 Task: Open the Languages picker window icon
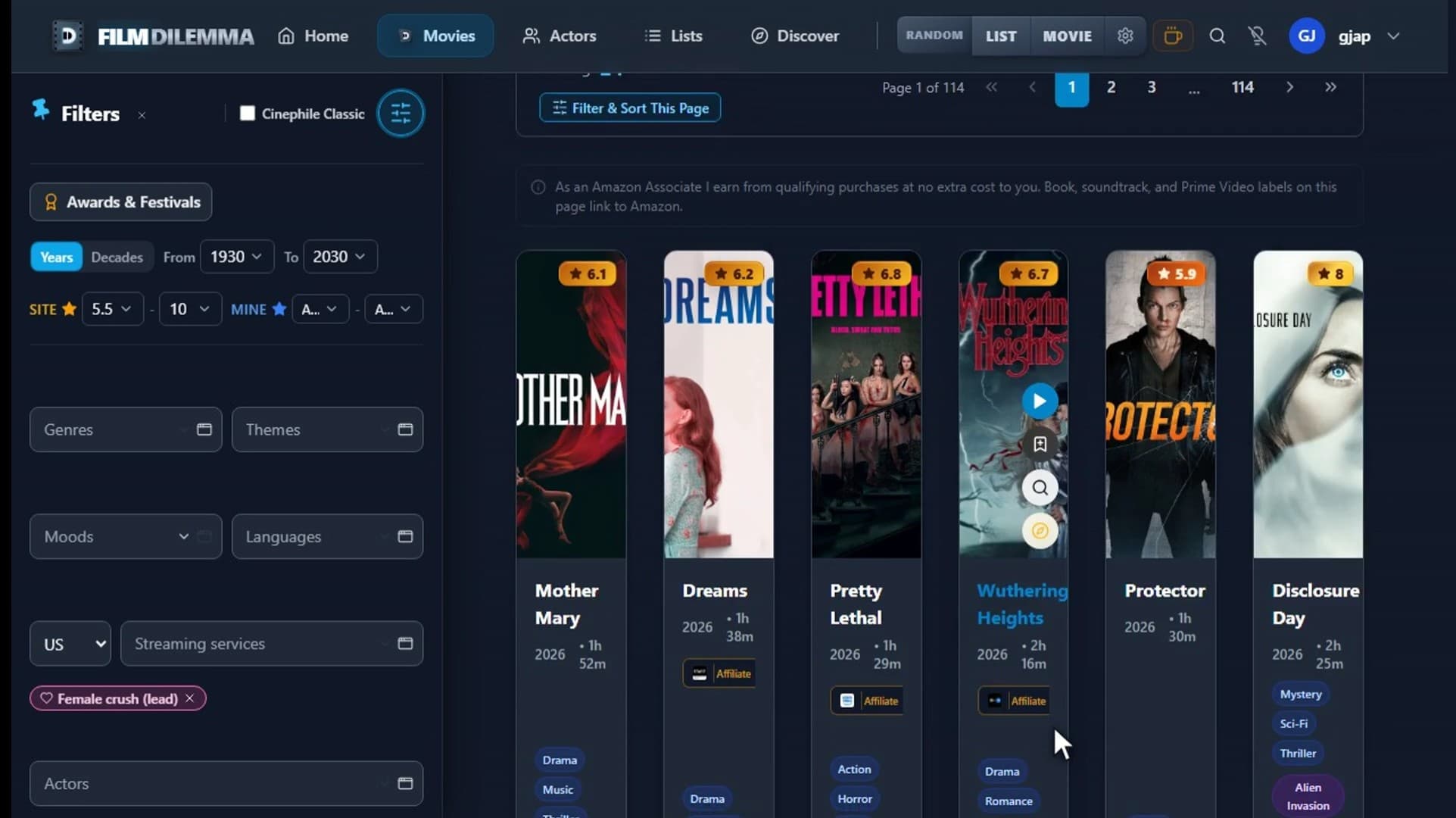[x=406, y=536]
